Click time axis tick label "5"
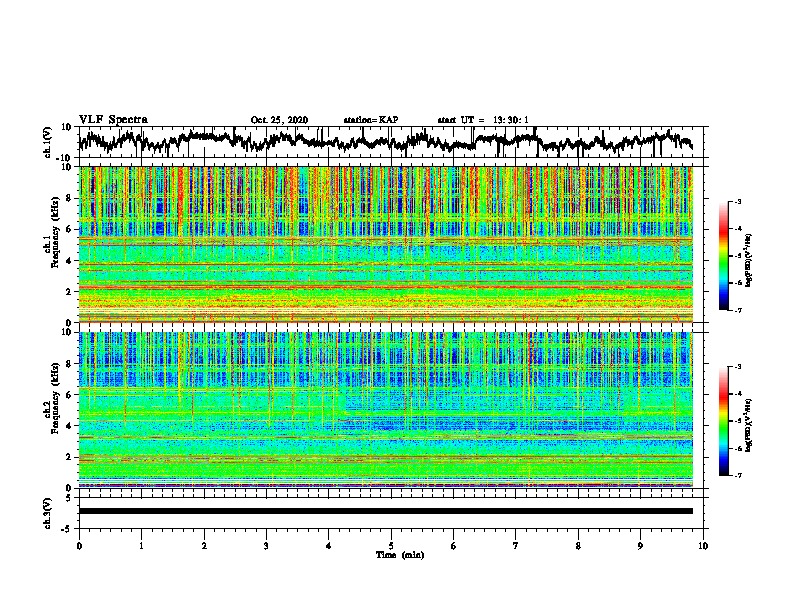792x612 pixels. click(x=391, y=546)
